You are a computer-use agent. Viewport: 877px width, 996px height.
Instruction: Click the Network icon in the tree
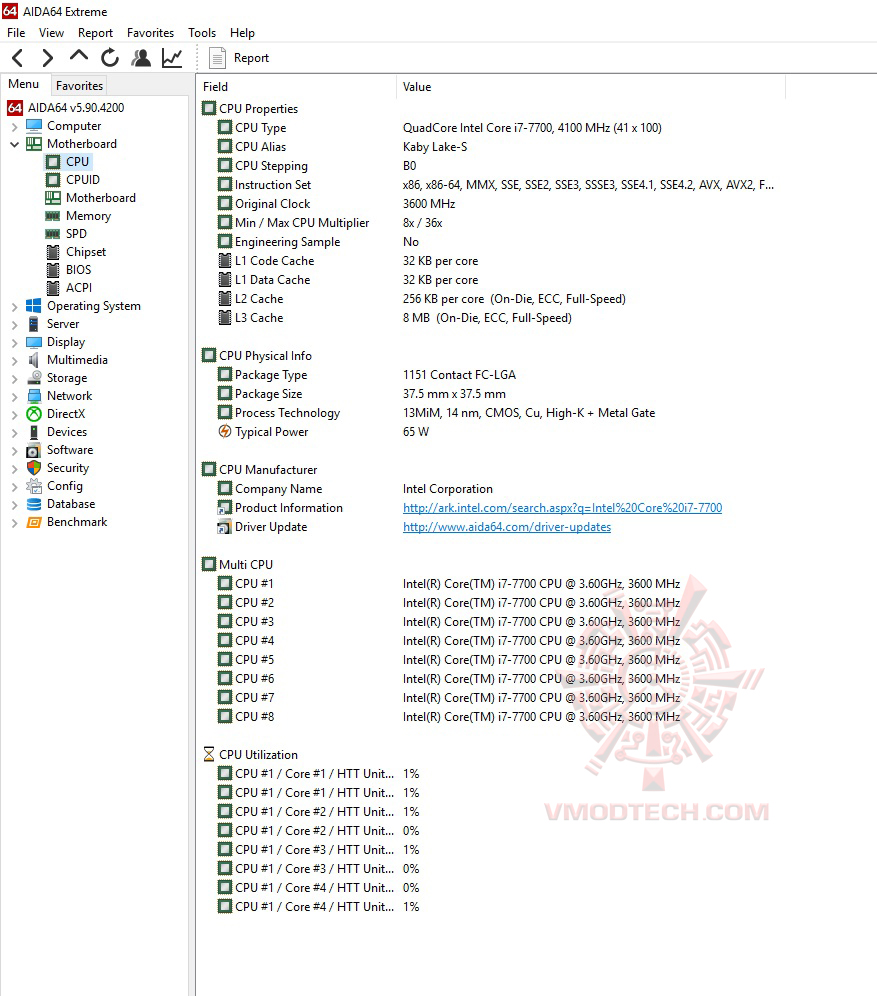coord(34,396)
